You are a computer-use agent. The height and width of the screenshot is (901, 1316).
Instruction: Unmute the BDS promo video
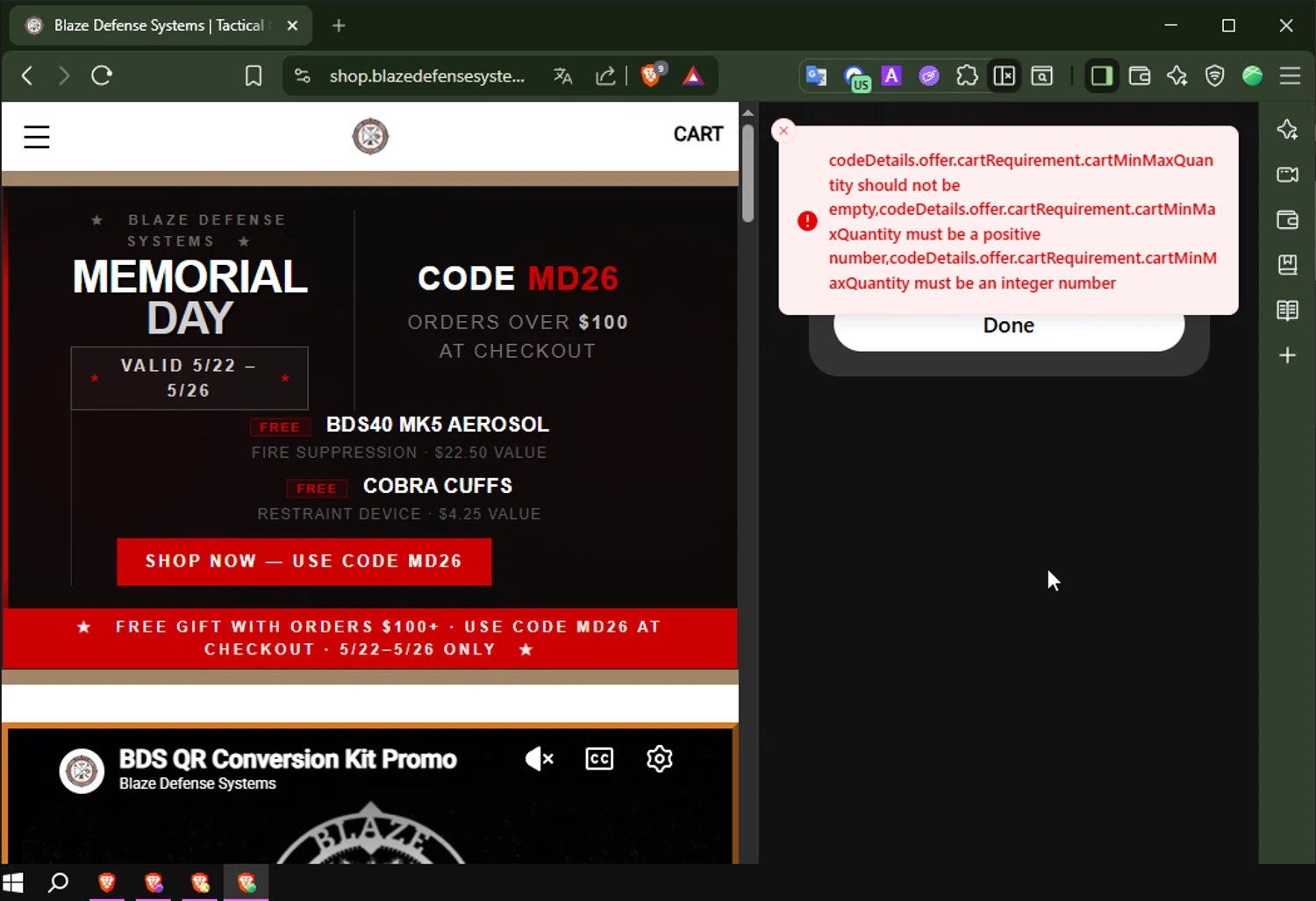[539, 759]
